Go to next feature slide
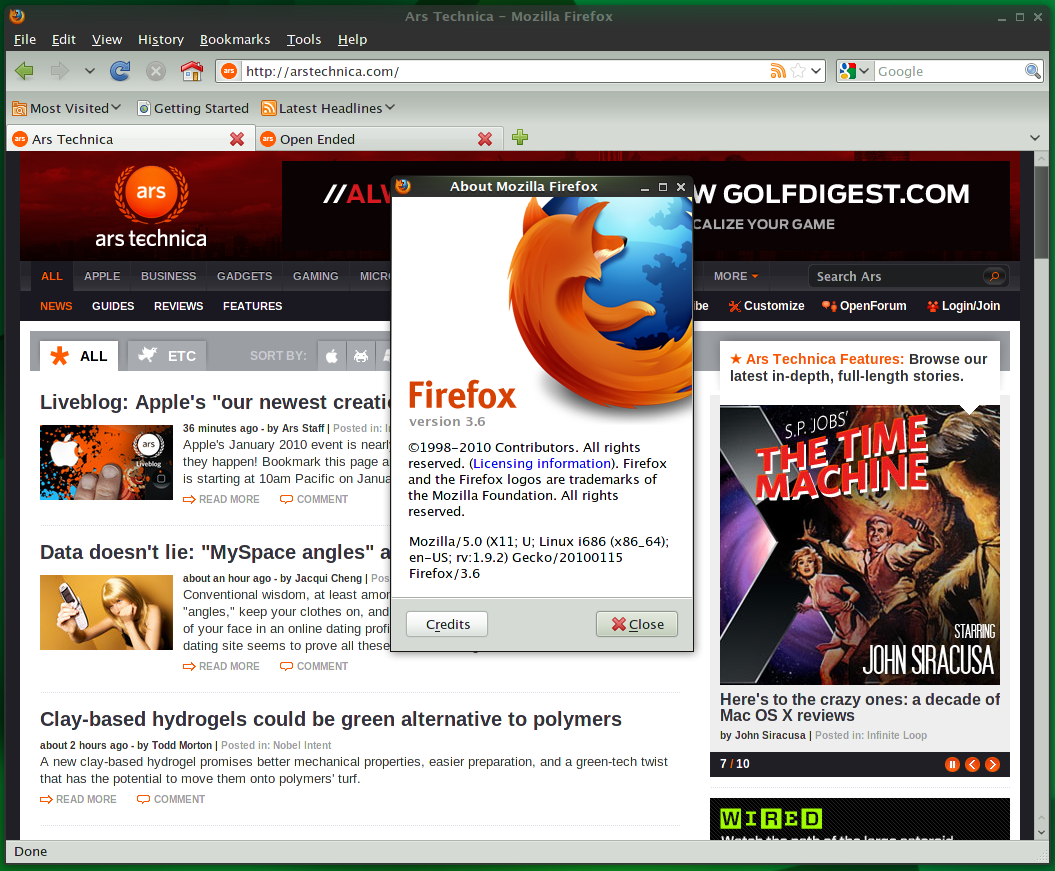This screenshot has height=871, width=1055. [992, 764]
